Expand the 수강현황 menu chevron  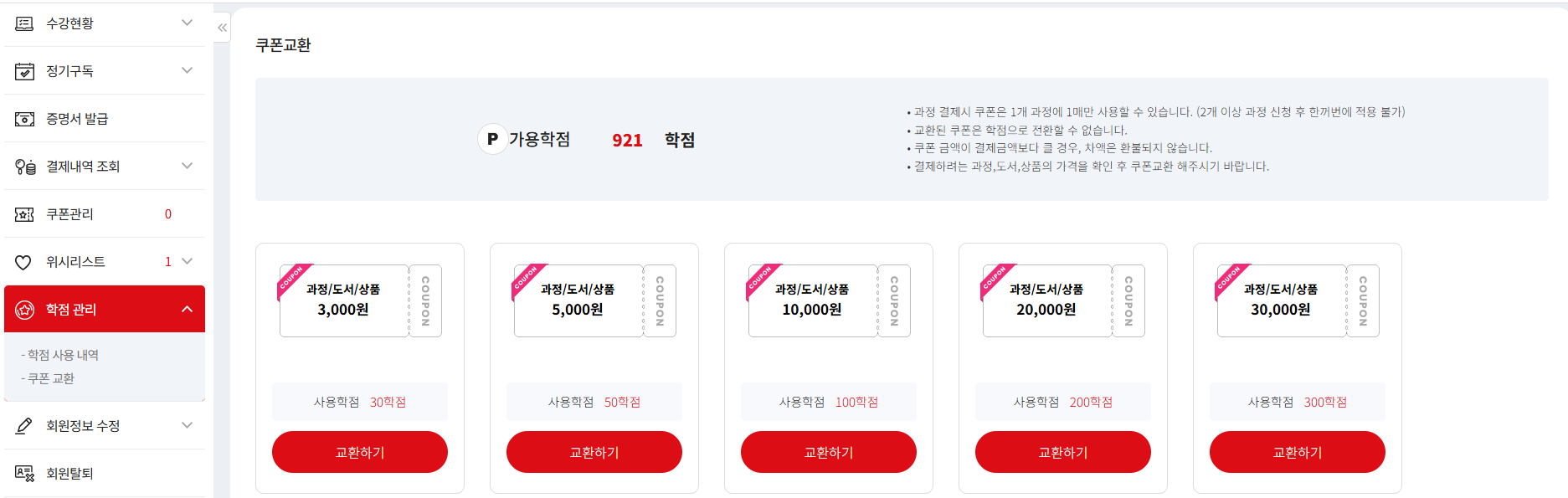[187, 23]
